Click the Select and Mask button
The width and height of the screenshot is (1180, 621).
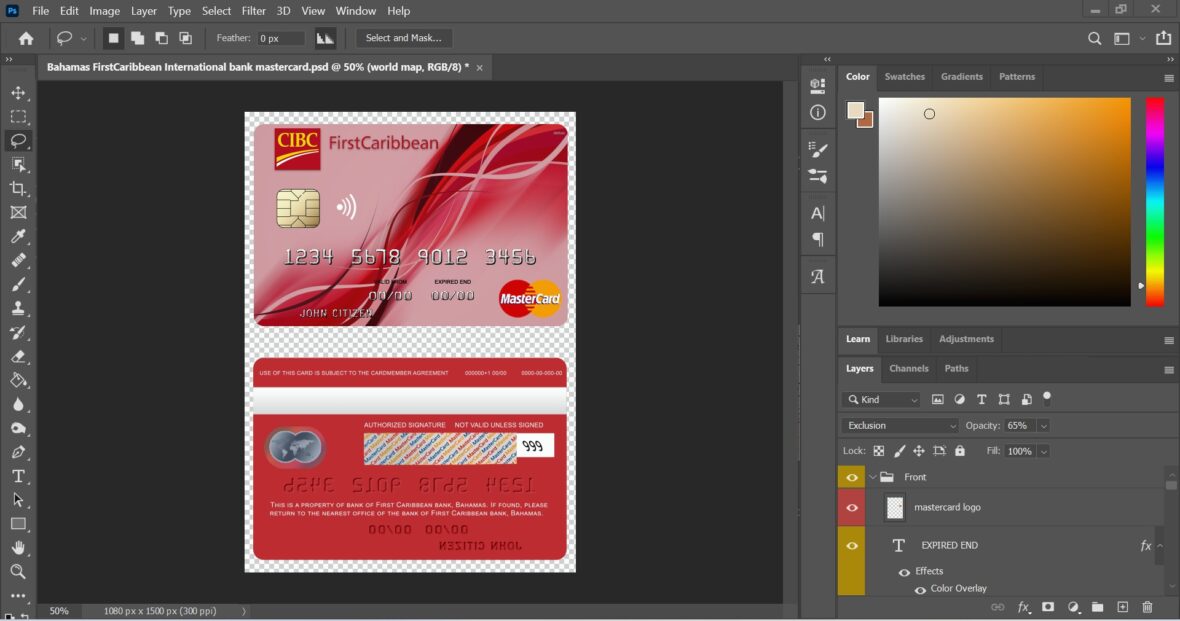pos(403,38)
